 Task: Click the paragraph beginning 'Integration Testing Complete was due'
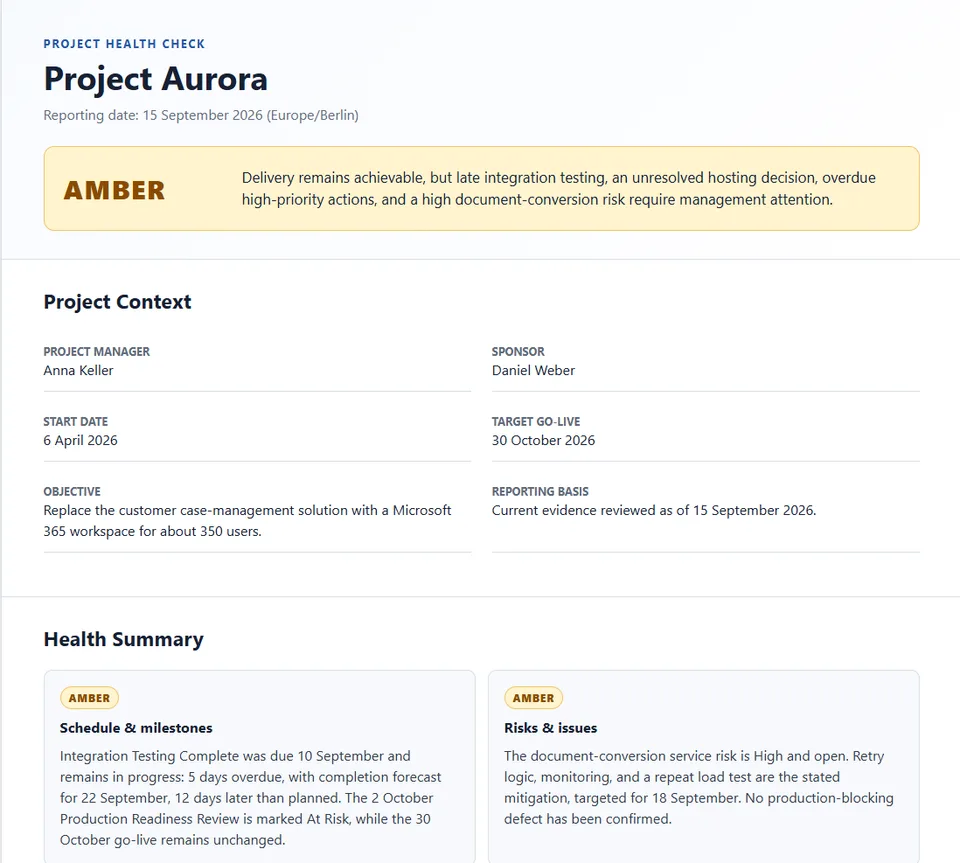click(251, 798)
